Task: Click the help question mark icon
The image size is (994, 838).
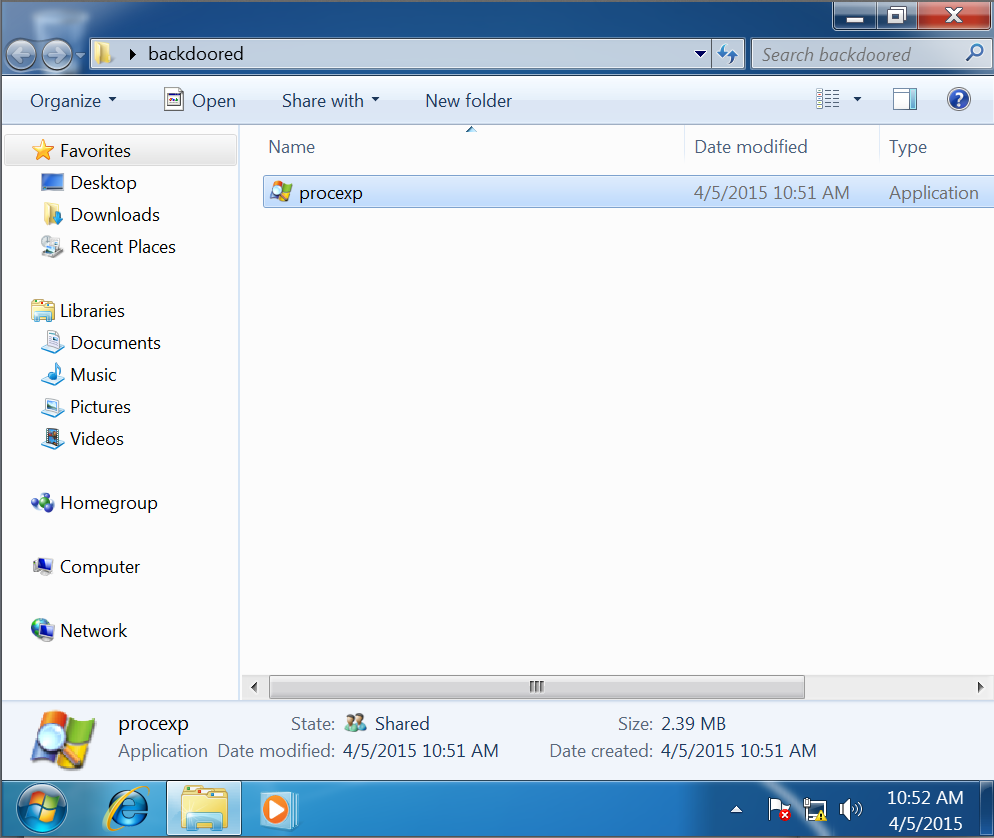Action: coord(958,99)
